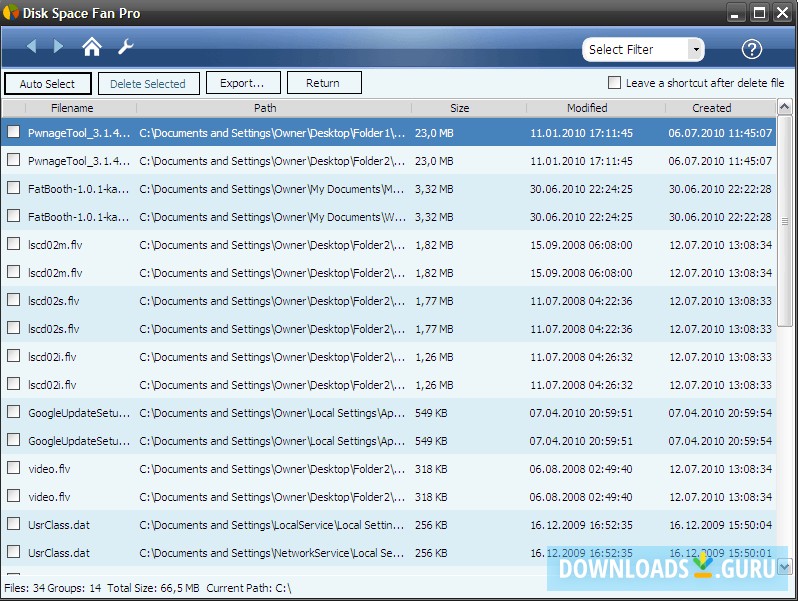The width and height of the screenshot is (798, 601).
Task: Go back with the left arrow icon
Action: coord(32,46)
